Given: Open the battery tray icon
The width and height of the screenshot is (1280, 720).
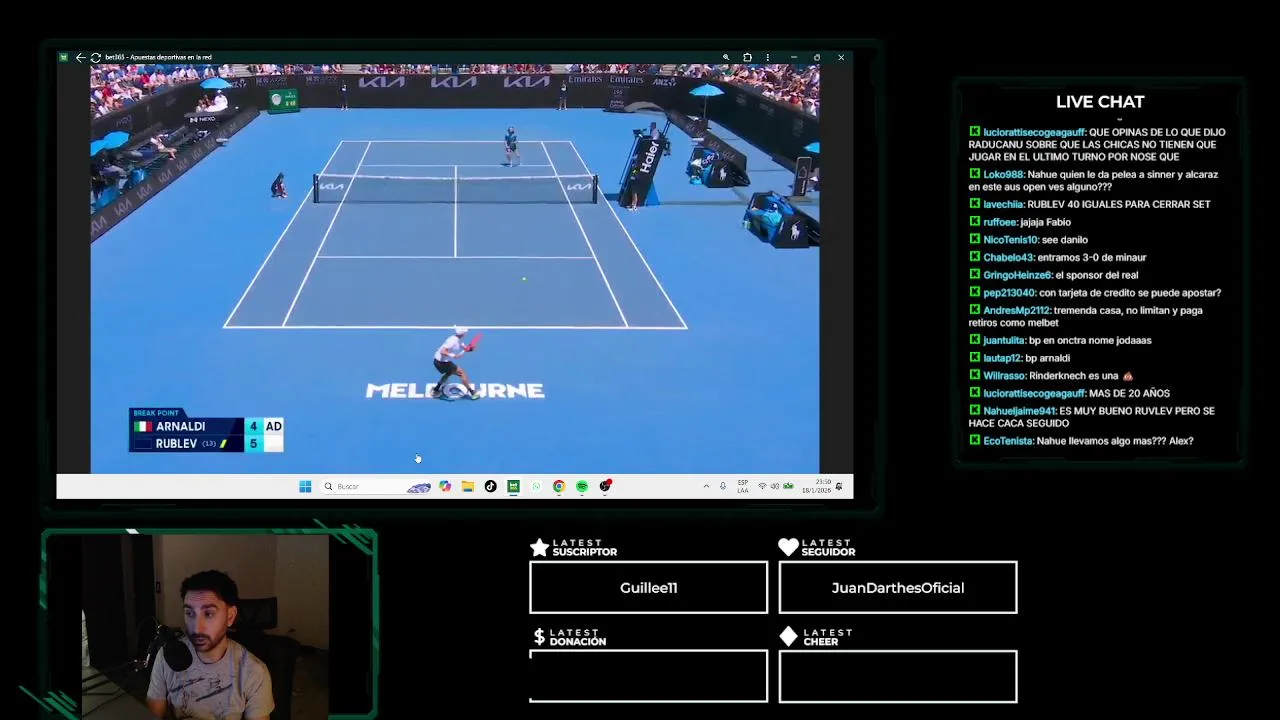Looking at the screenshot, I should [x=788, y=486].
